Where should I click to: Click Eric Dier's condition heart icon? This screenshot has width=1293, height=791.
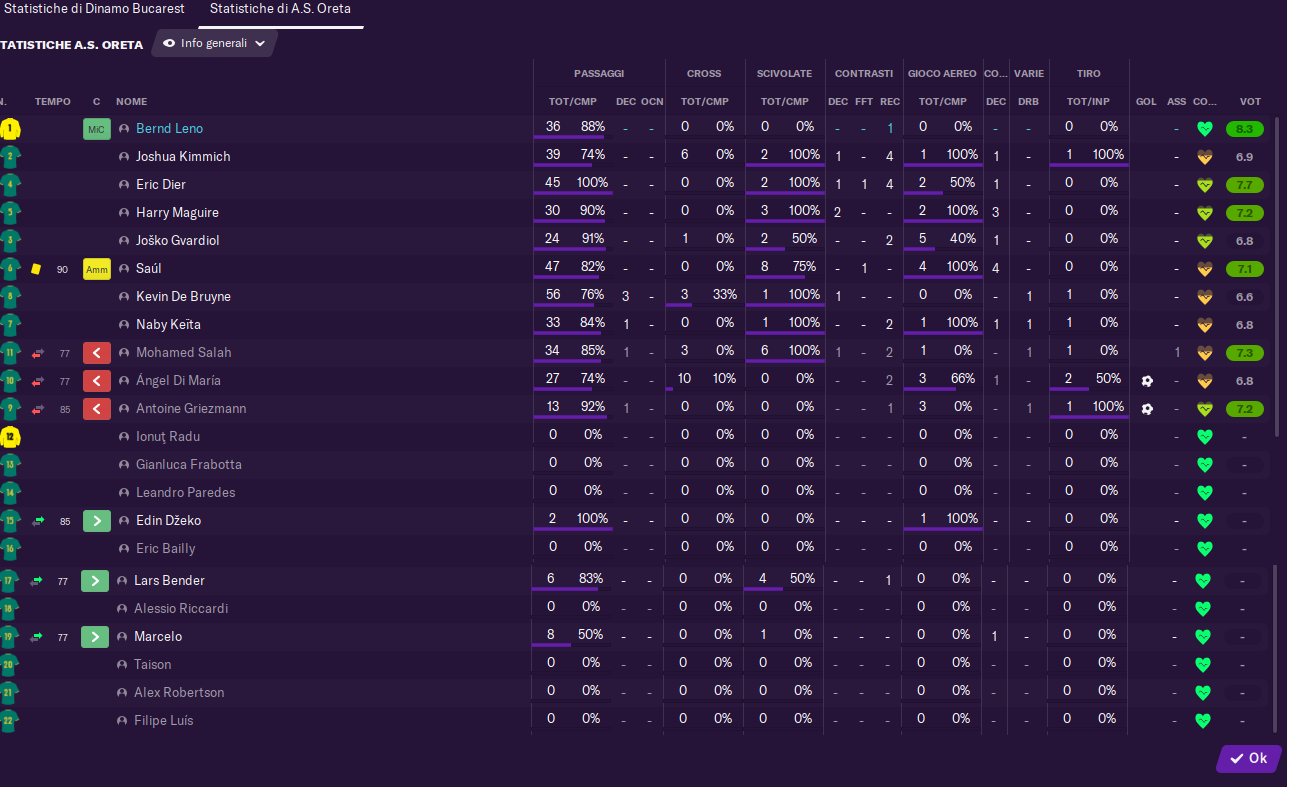[1205, 185]
